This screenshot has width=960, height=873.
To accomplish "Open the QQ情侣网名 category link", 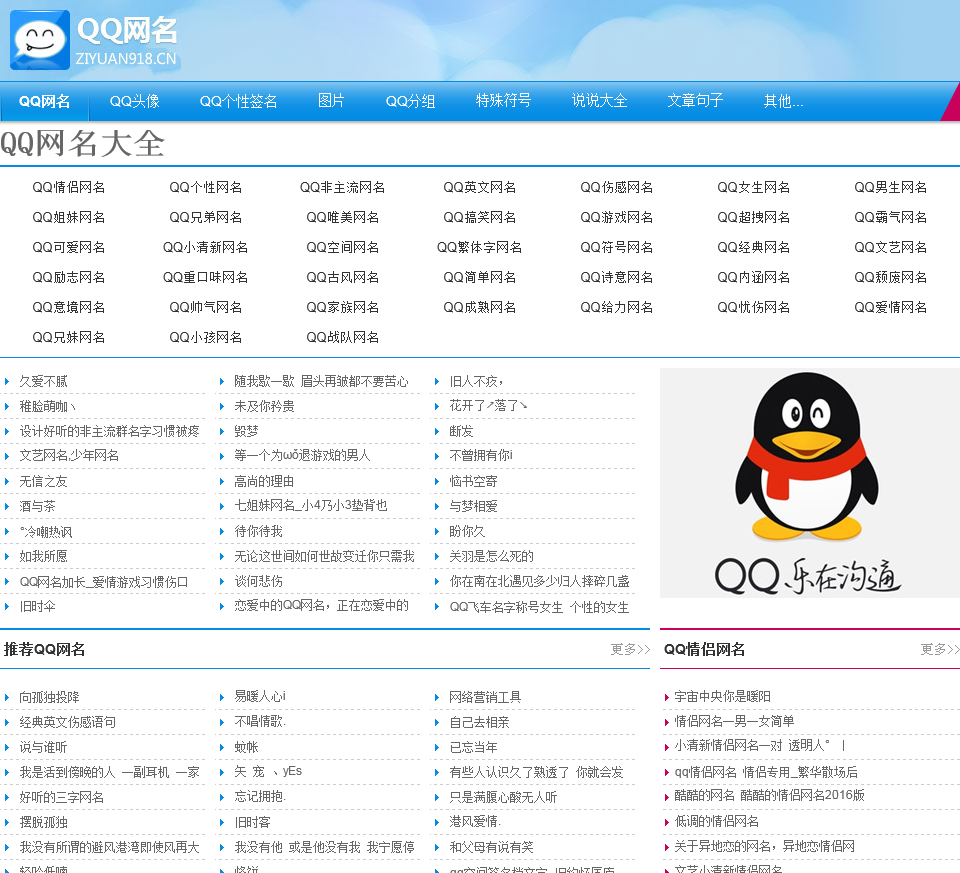I will point(69,187).
